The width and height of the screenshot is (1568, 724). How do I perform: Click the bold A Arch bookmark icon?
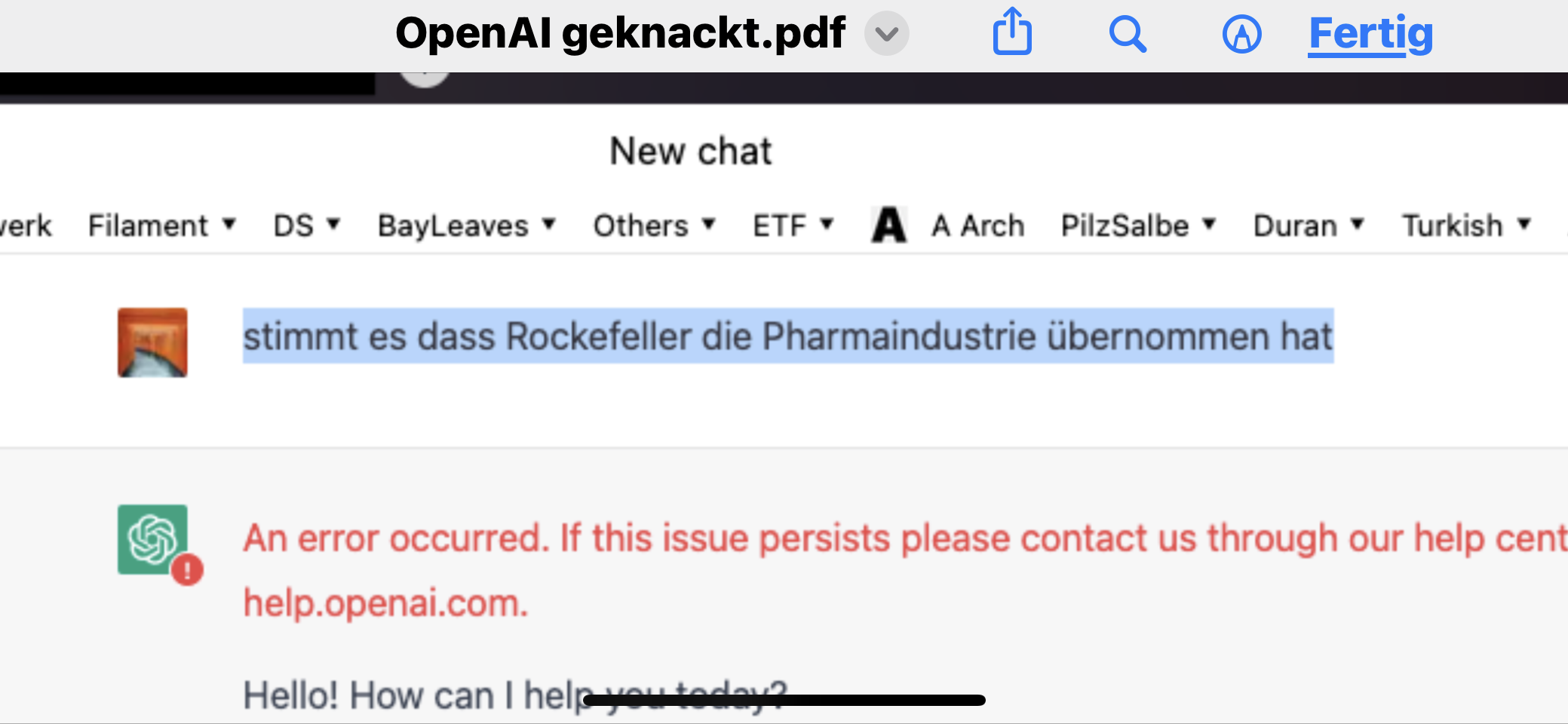(x=889, y=225)
